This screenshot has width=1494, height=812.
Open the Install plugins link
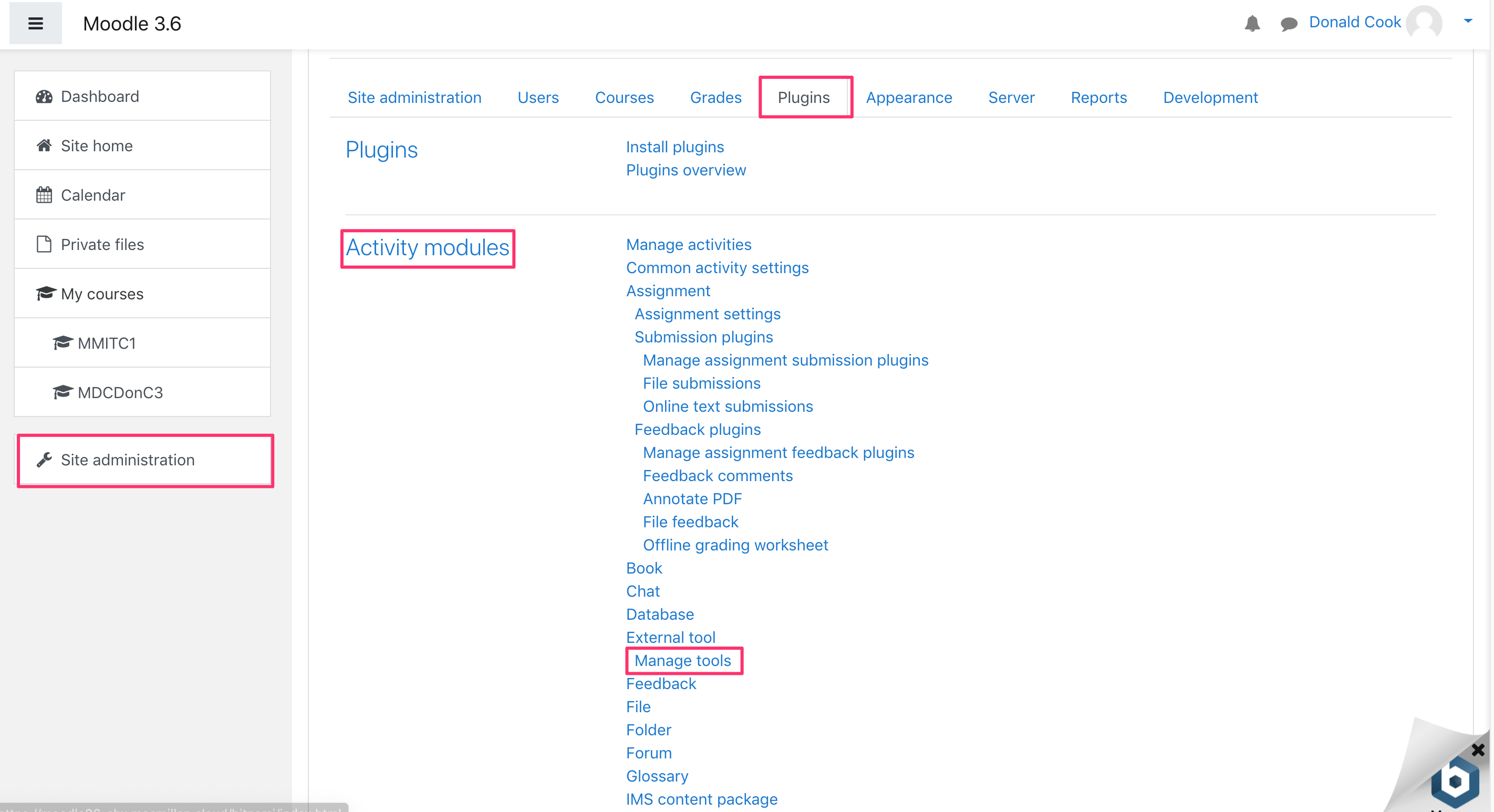(675, 147)
